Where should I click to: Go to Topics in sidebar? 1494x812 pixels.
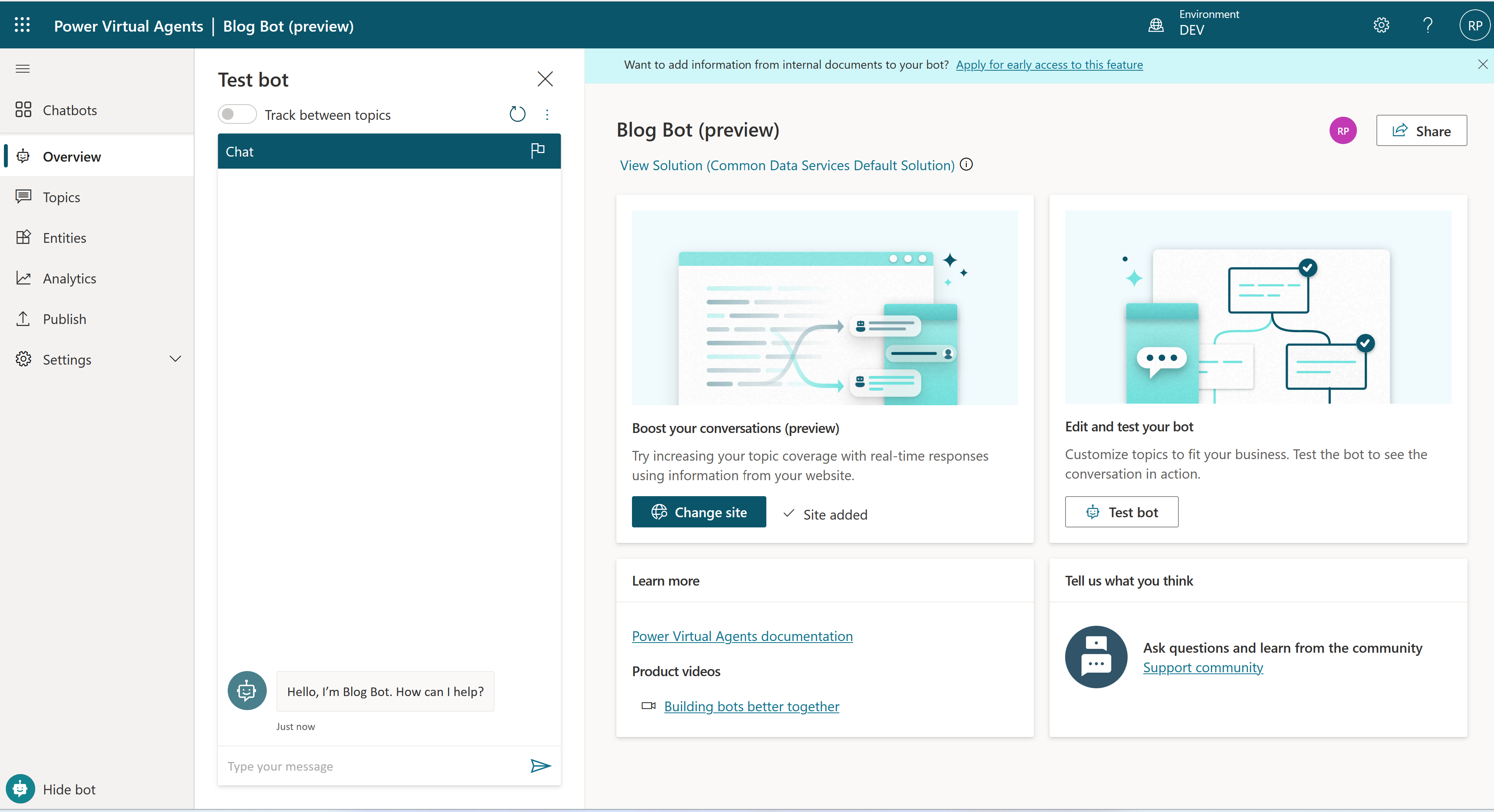click(61, 197)
